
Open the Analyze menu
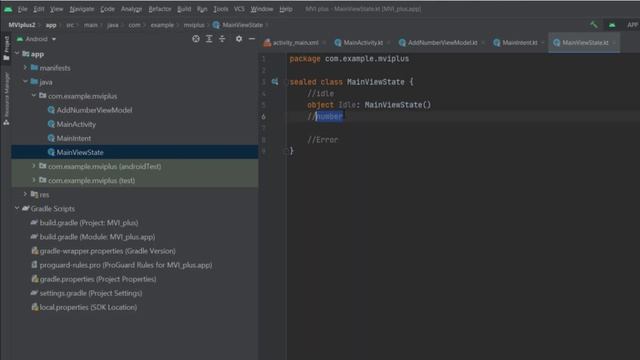pyautogui.click(x=131, y=9)
